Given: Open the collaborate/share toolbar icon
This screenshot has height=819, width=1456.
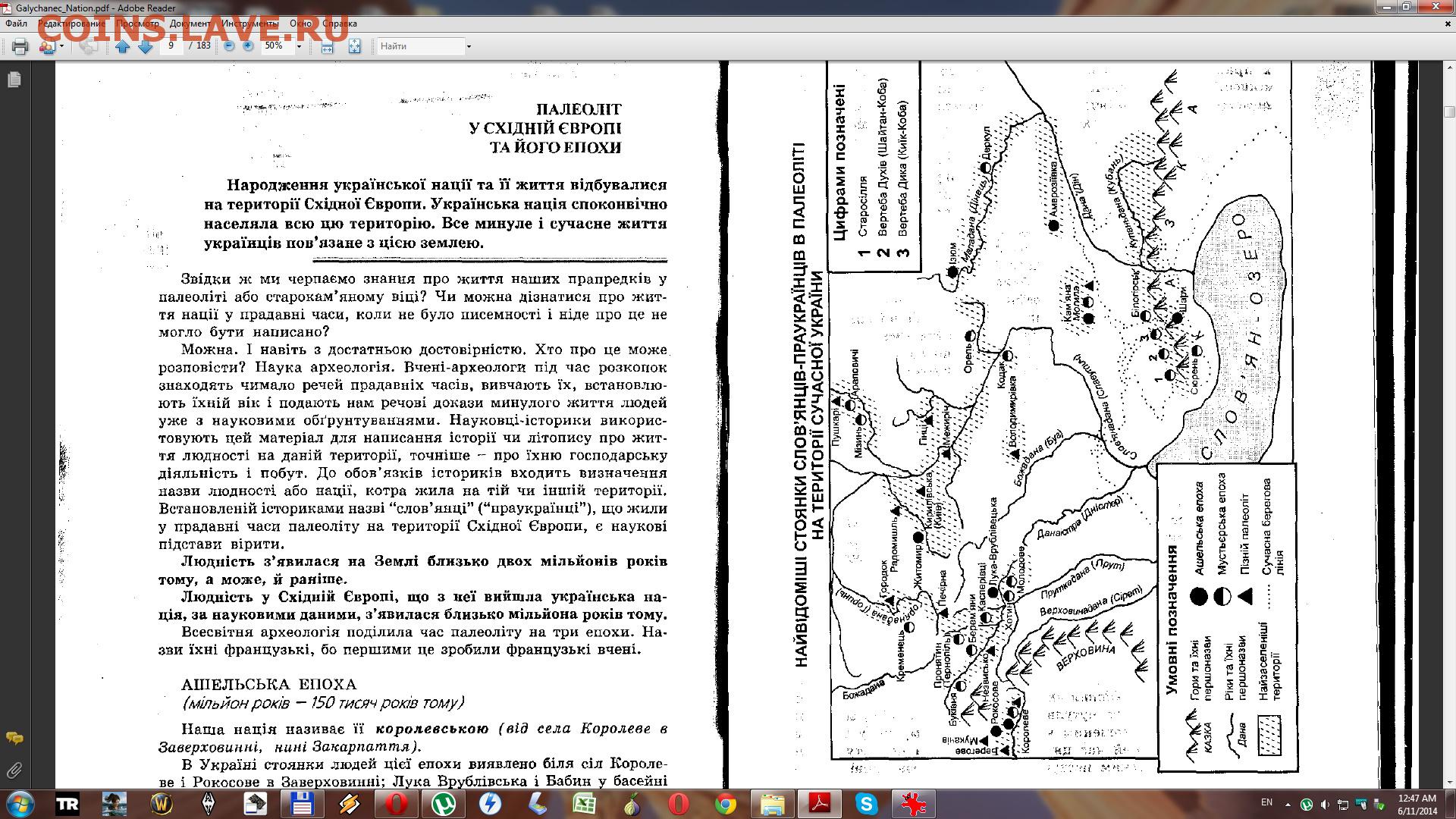Looking at the screenshot, I should pos(47,46).
